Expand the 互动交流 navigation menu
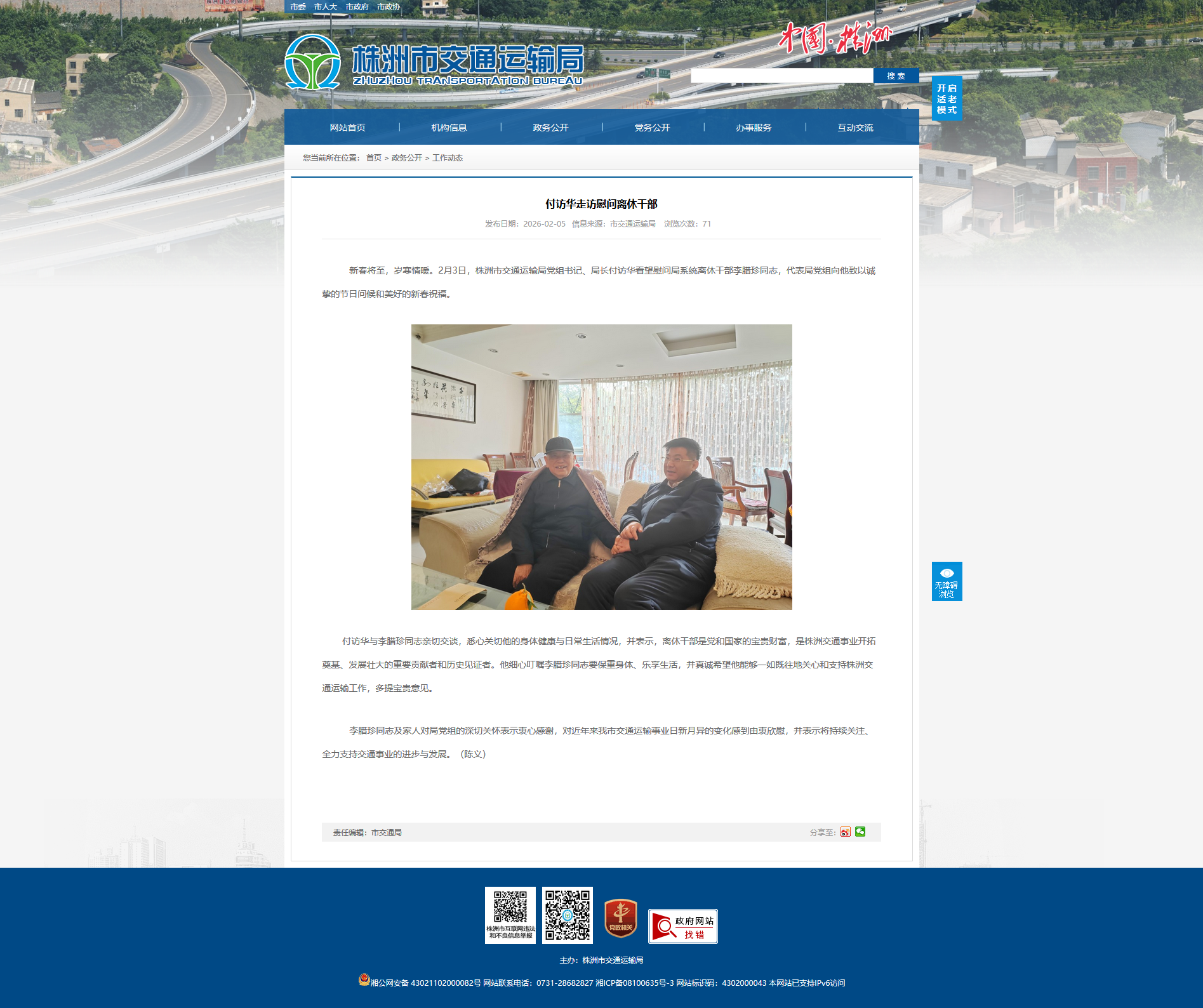 pos(855,128)
